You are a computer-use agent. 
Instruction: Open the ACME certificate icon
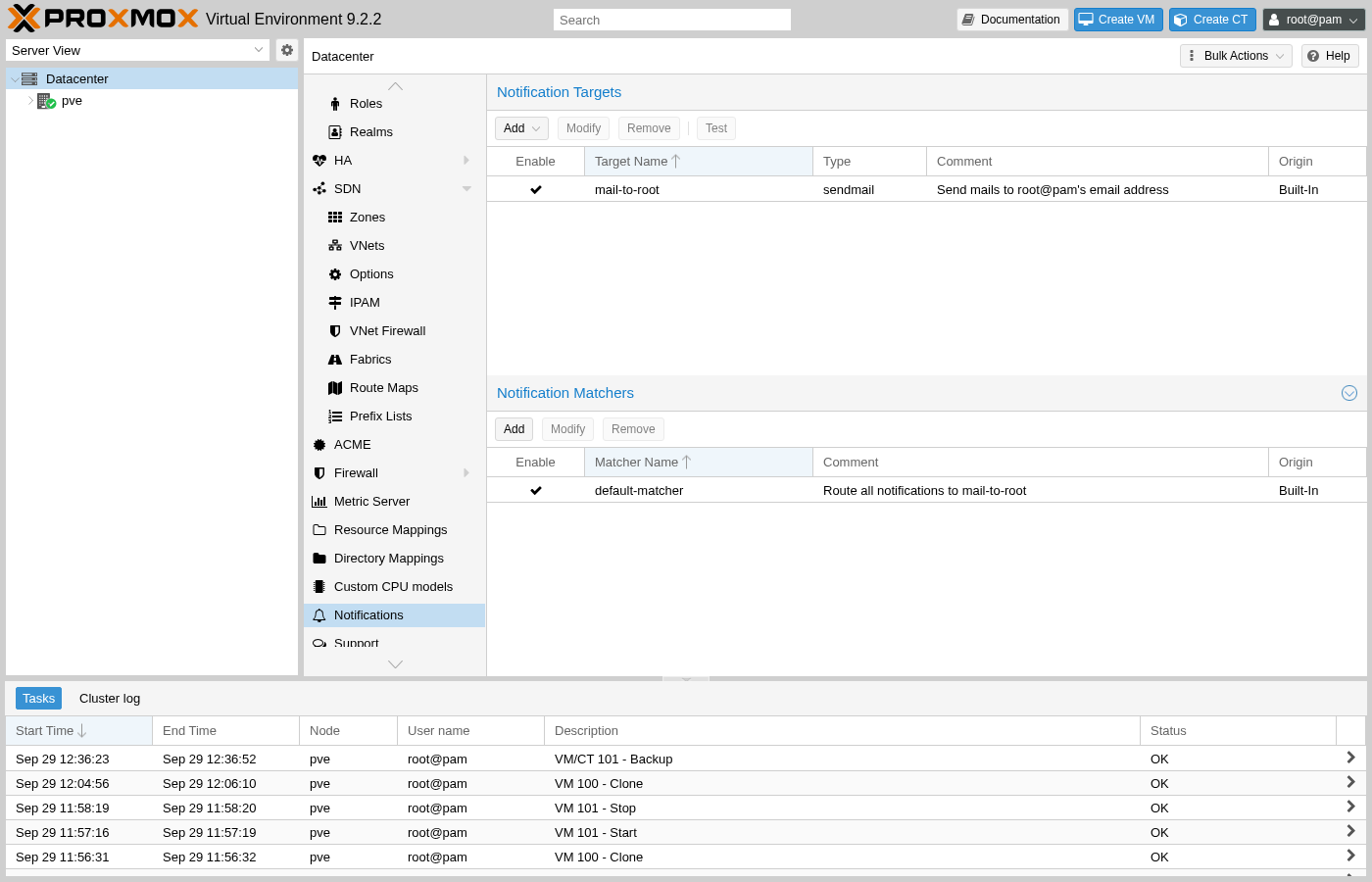319,445
